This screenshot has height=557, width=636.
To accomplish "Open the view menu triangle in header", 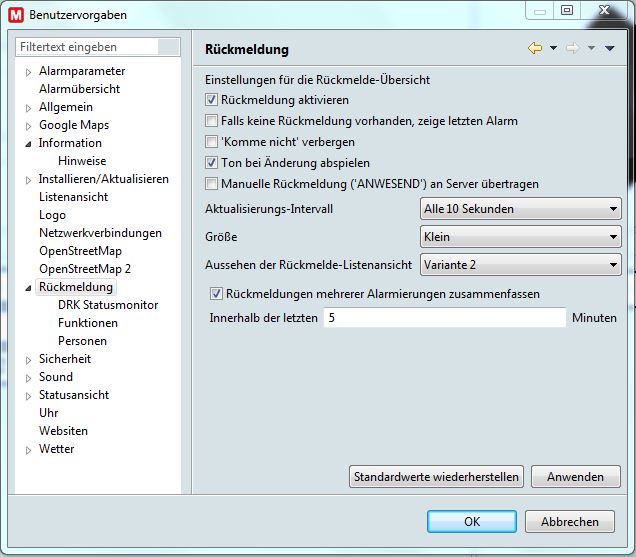I will tap(609, 49).
